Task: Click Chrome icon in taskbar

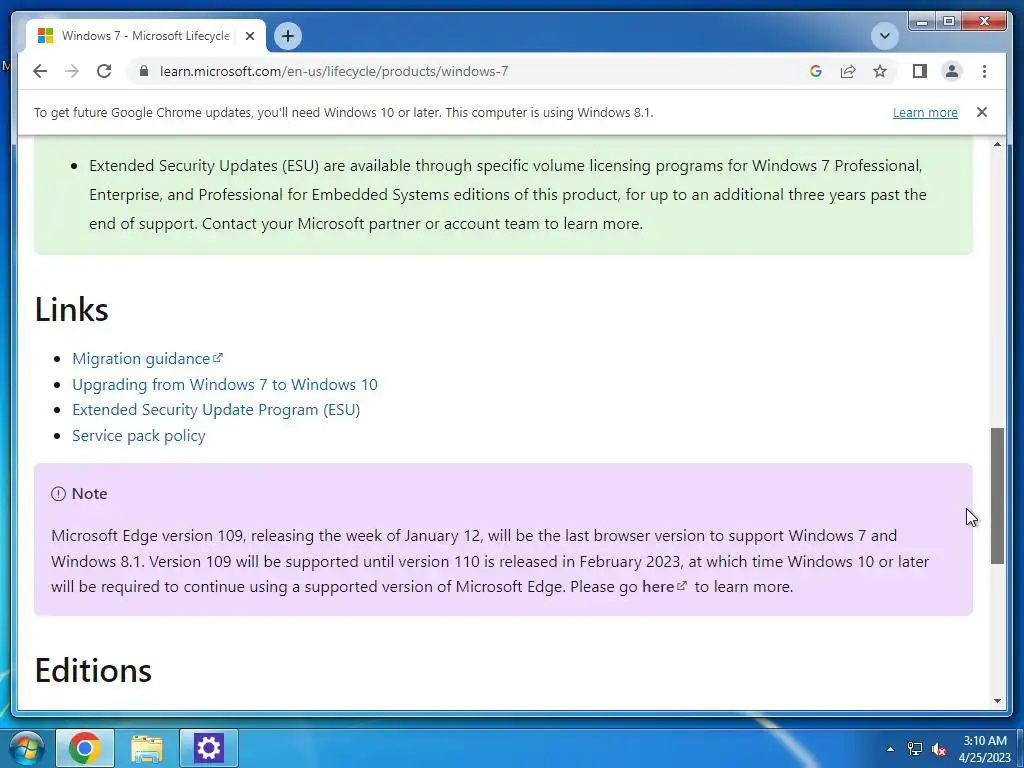Action: click(85, 748)
